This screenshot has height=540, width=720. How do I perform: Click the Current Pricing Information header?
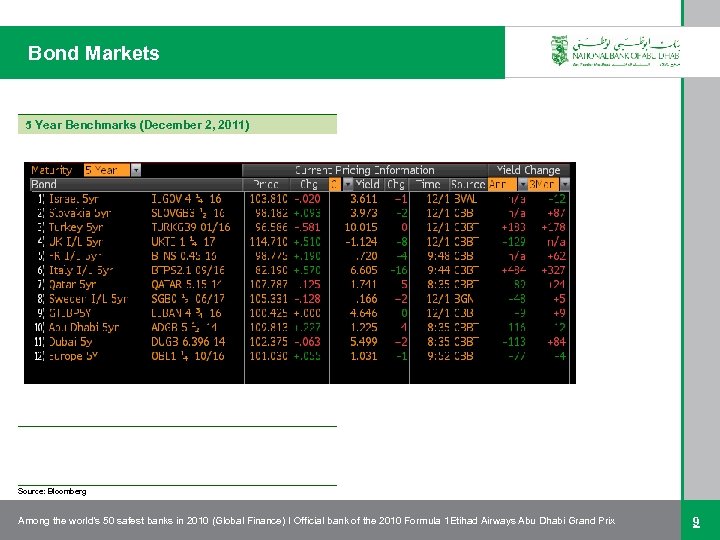tap(365, 170)
